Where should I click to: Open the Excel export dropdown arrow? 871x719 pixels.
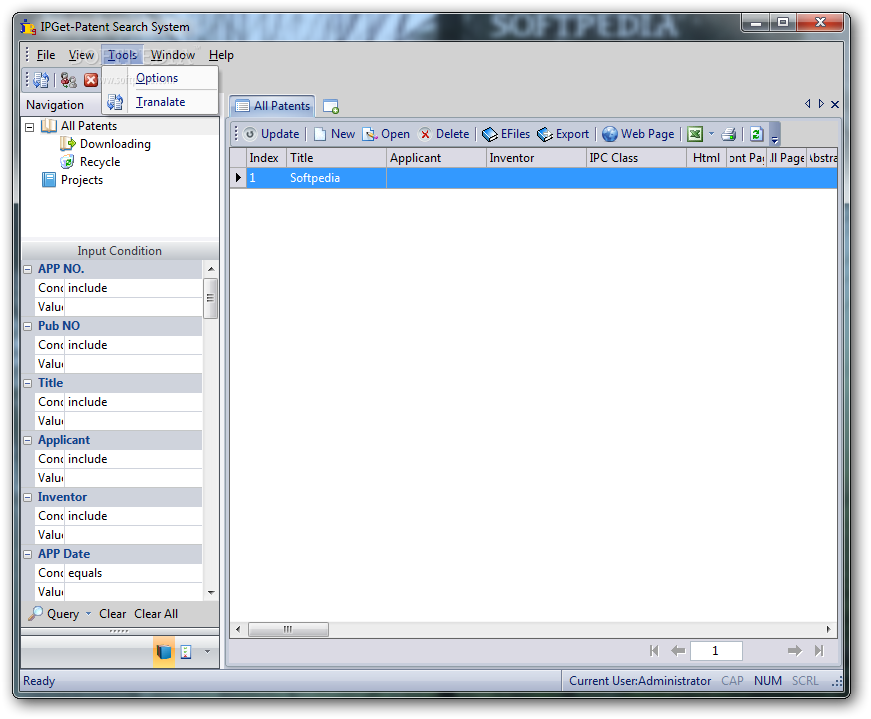[711, 134]
